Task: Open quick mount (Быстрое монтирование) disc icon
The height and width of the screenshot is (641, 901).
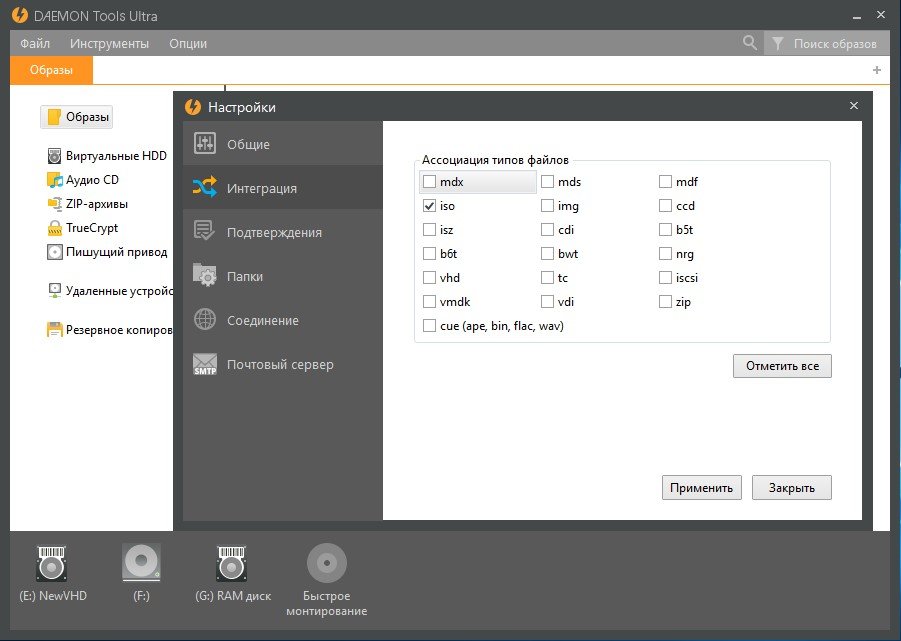Action: click(x=326, y=563)
